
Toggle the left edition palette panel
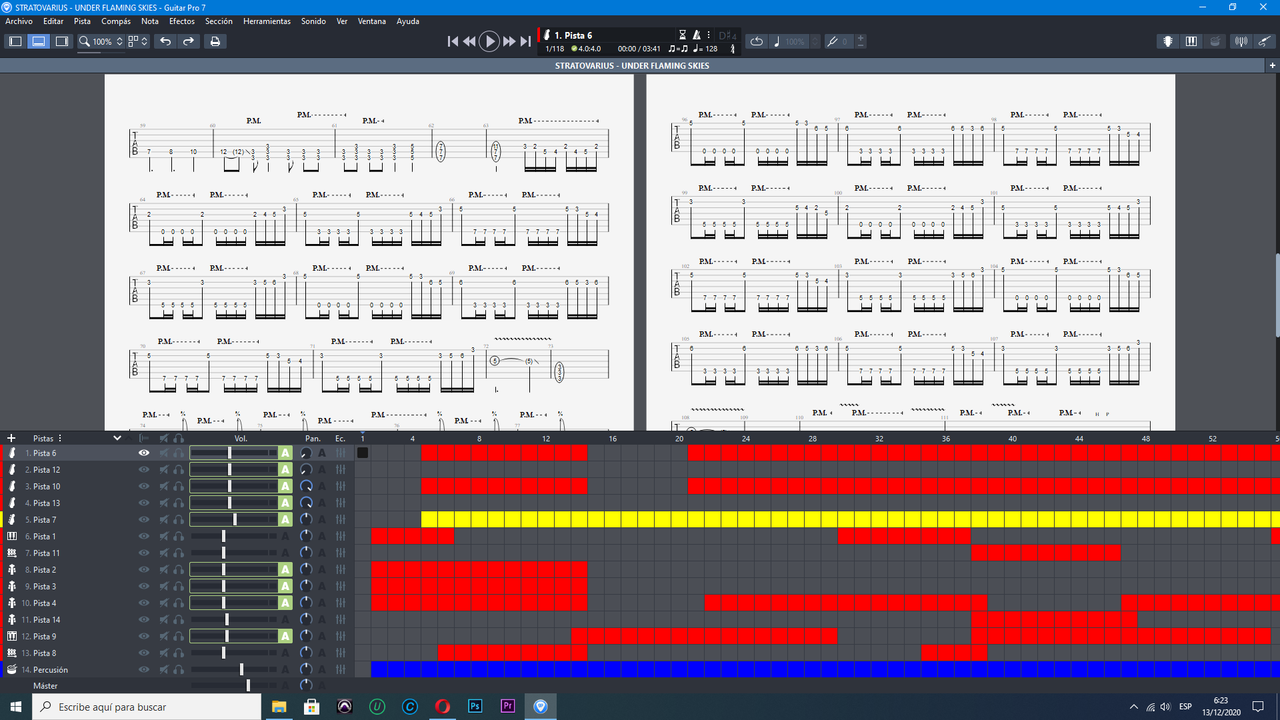tap(15, 41)
